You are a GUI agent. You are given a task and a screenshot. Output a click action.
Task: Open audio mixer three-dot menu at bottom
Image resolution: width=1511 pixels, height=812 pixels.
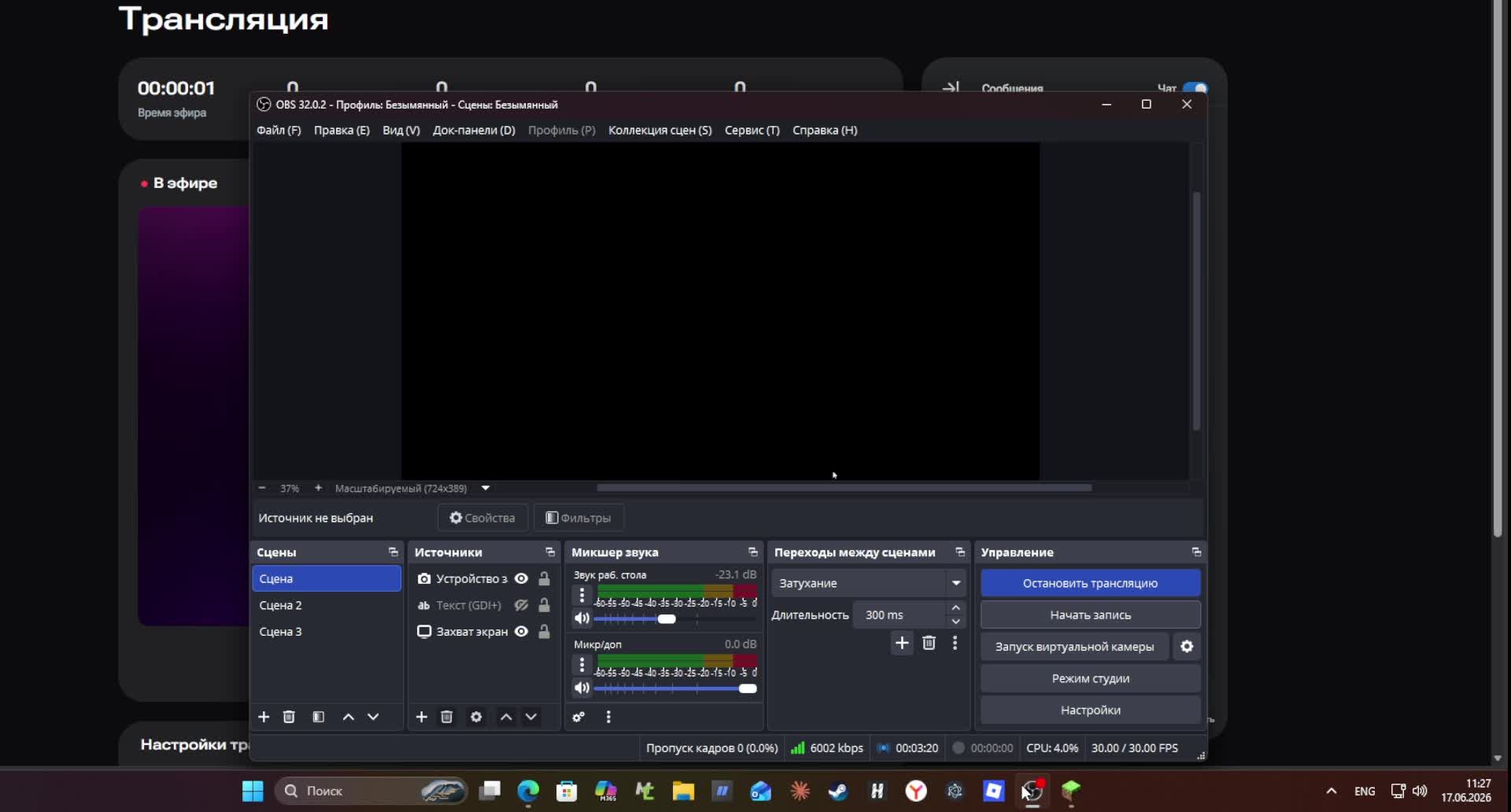coord(608,717)
